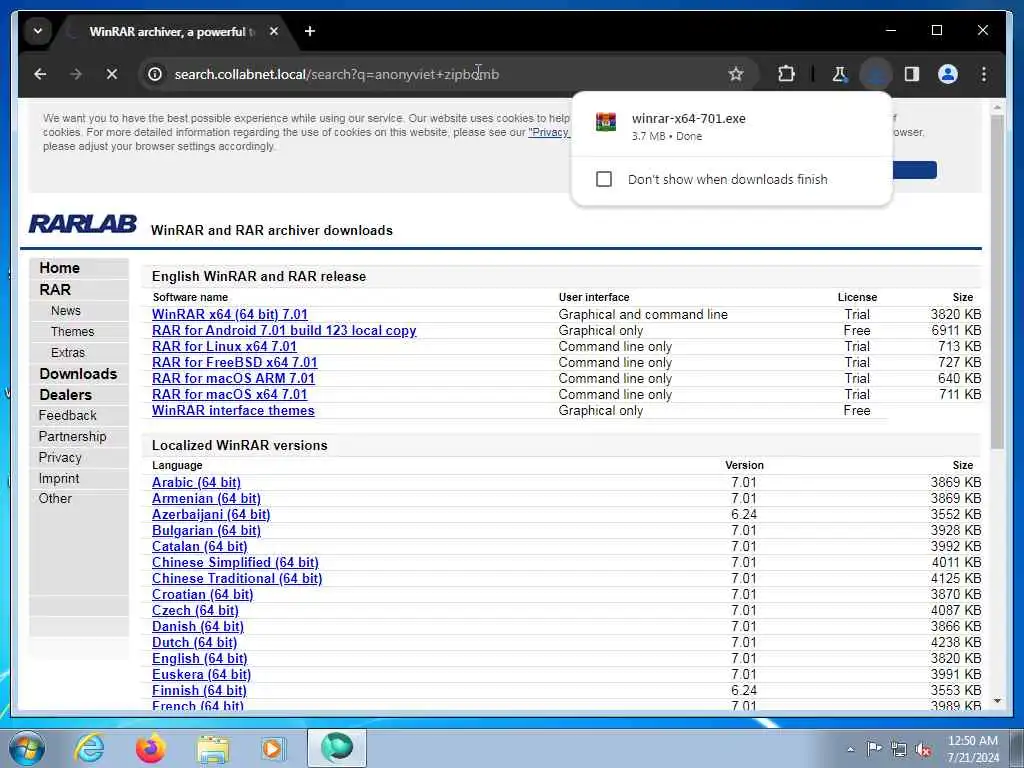Click the forward navigation arrow

point(76,74)
